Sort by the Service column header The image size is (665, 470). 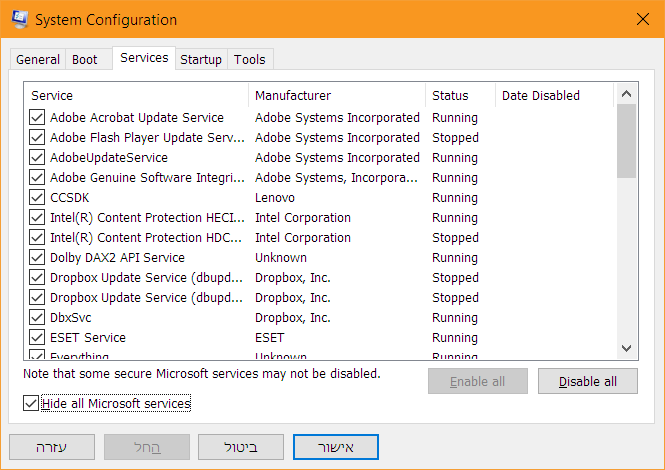pos(136,95)
